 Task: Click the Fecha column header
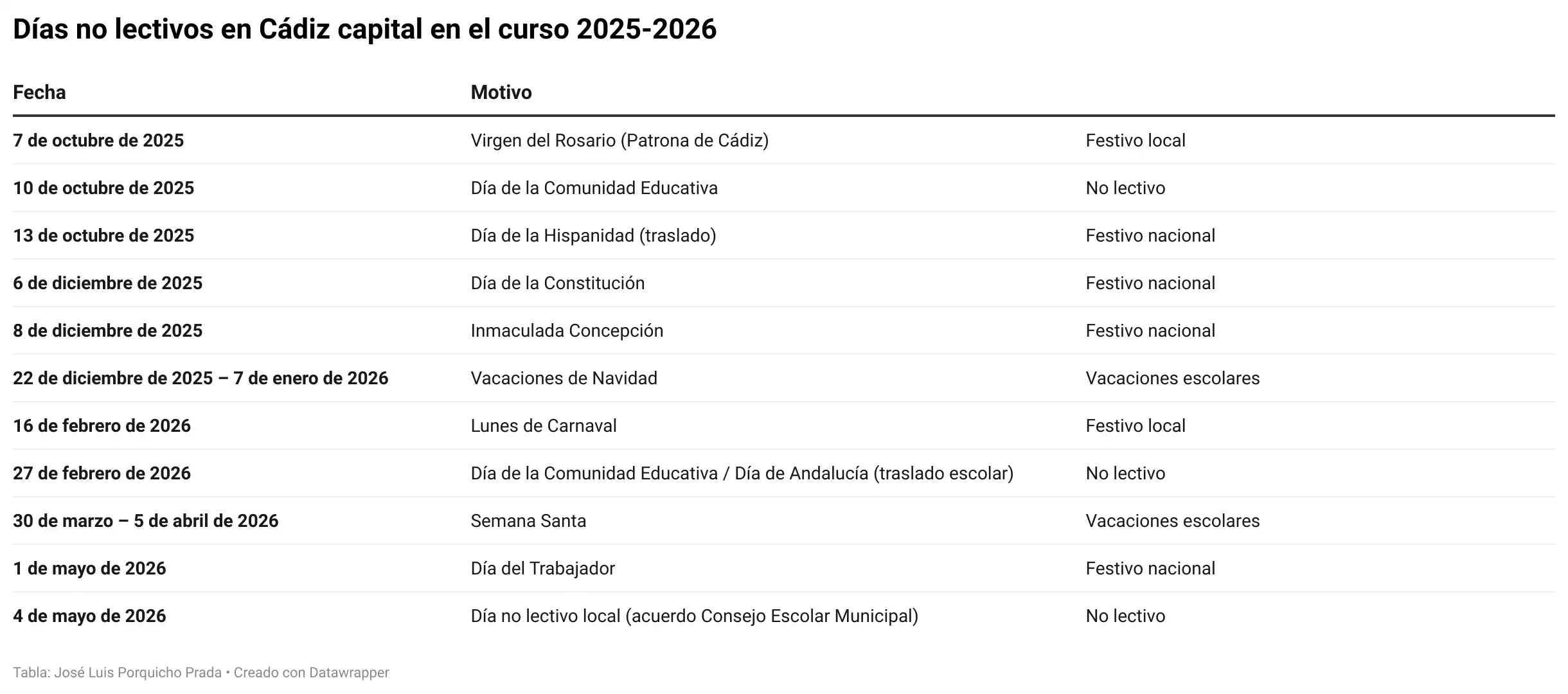(39, 93)
